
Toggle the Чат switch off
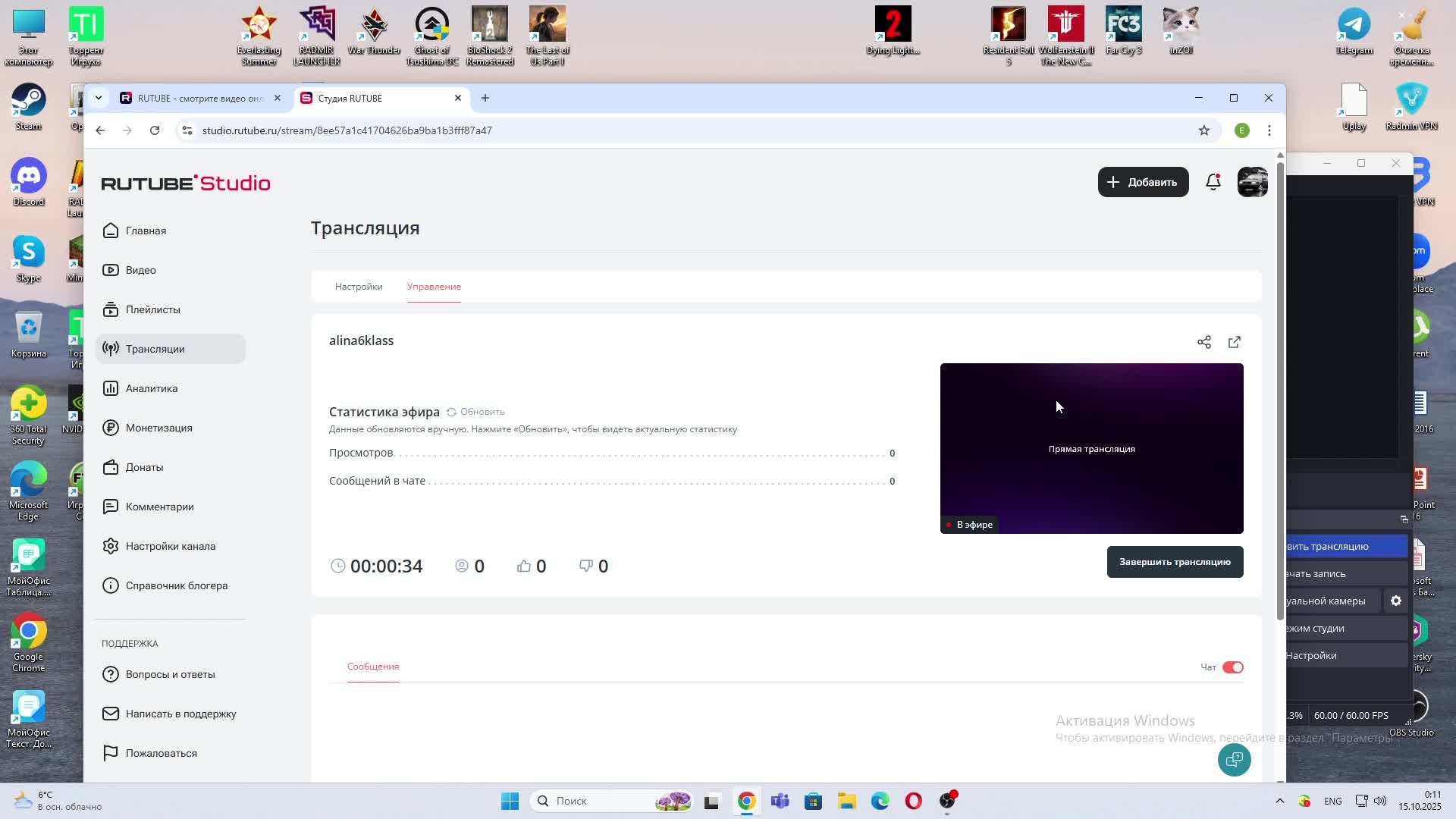1232,667
